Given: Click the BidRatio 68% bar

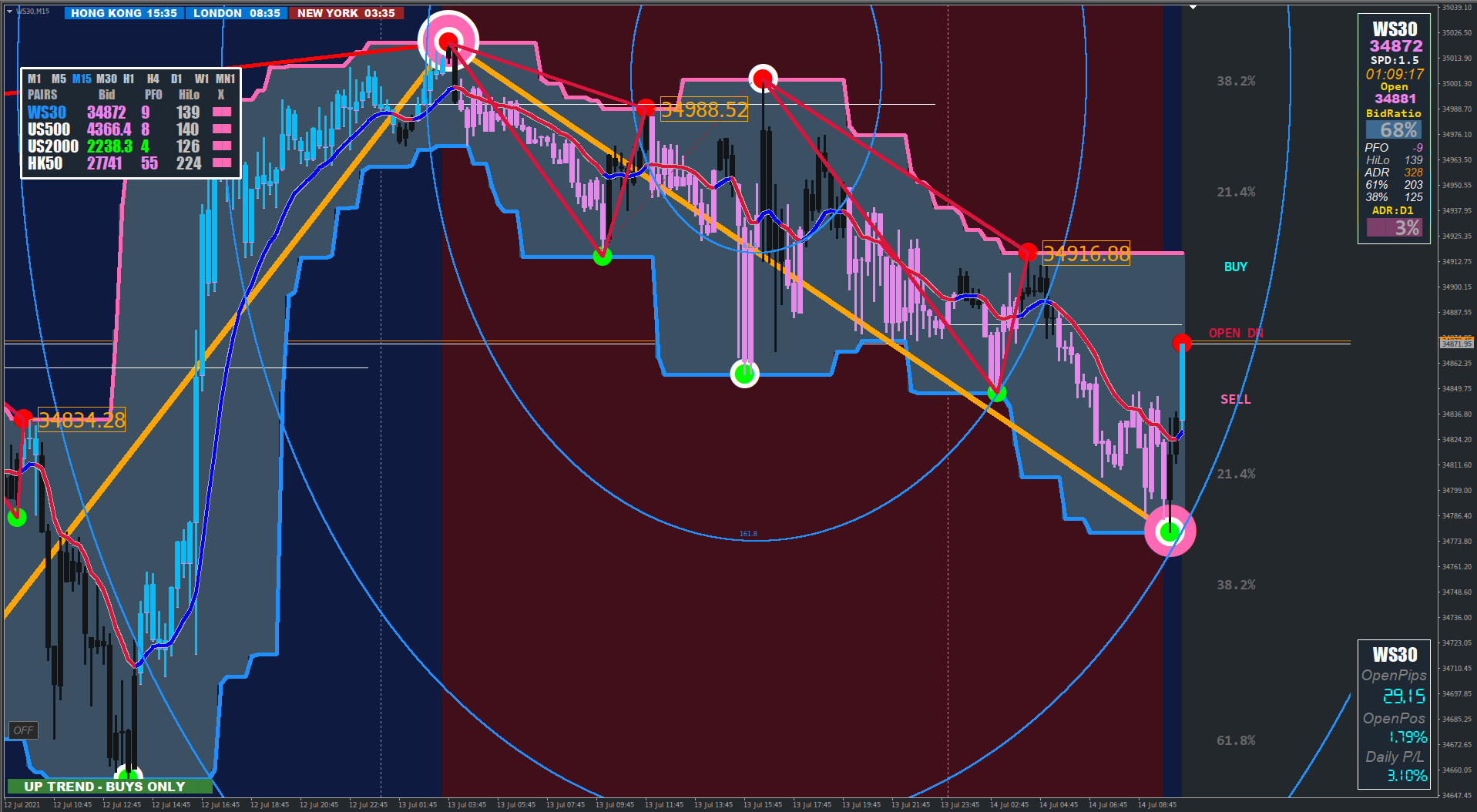Looking at the screenshot, I should pyautogui.click(x=1395, y=129).
